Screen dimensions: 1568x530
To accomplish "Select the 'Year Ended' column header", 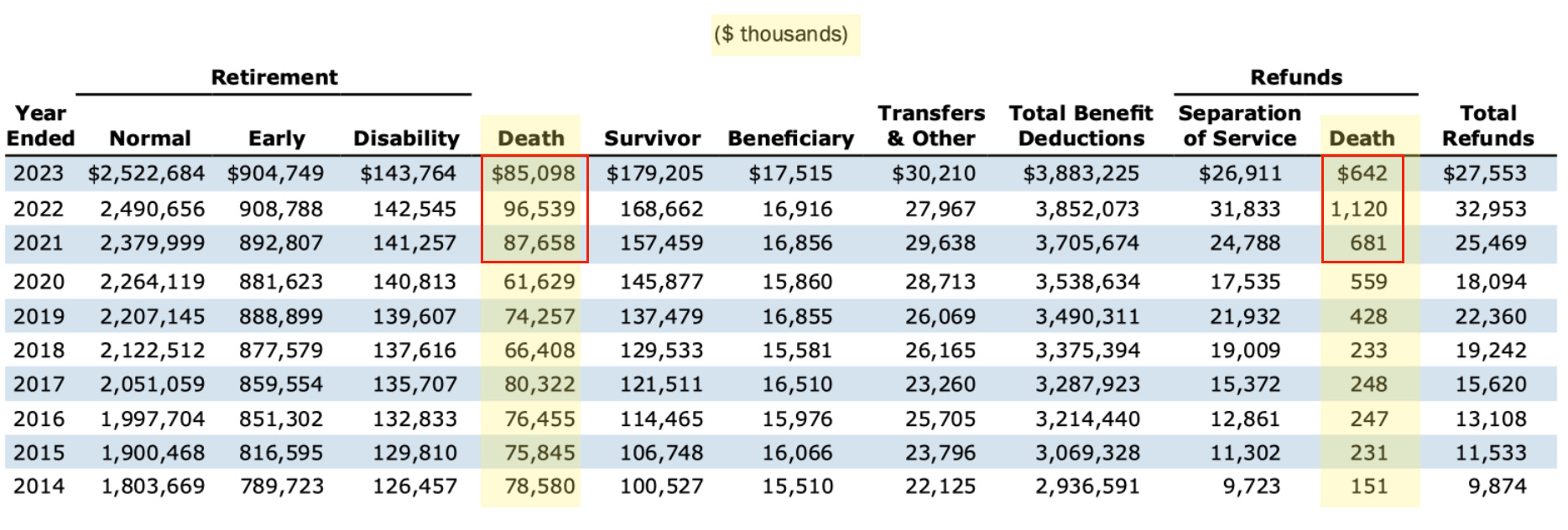I will [40, 126].
